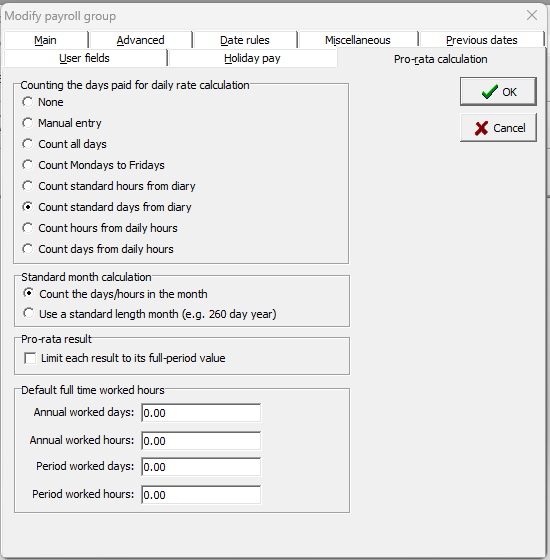
Task: Confirm changes with the OK button
Action: pyautogui.click(x=498, y=91)
